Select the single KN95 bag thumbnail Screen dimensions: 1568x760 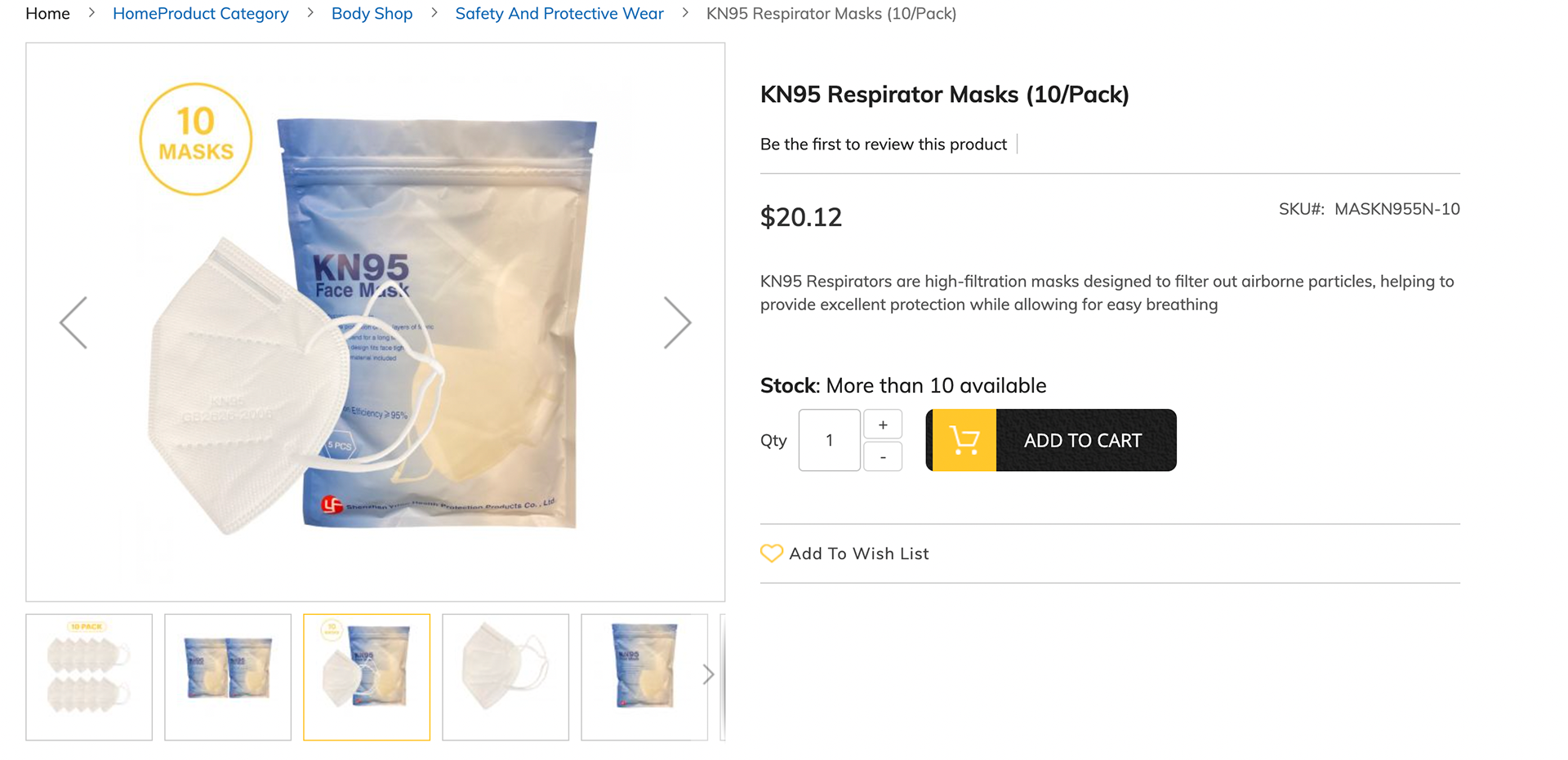(x=644, y=677)
